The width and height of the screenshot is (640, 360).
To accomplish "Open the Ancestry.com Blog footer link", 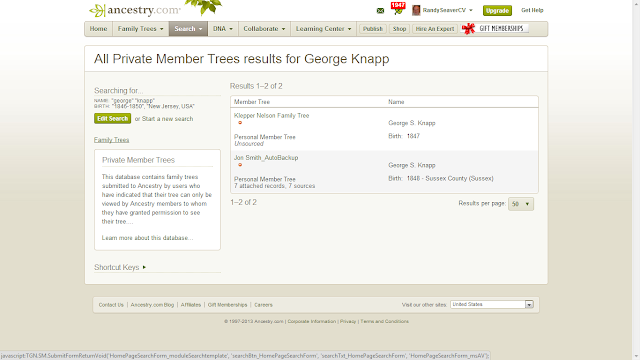I will pos(152,305).
